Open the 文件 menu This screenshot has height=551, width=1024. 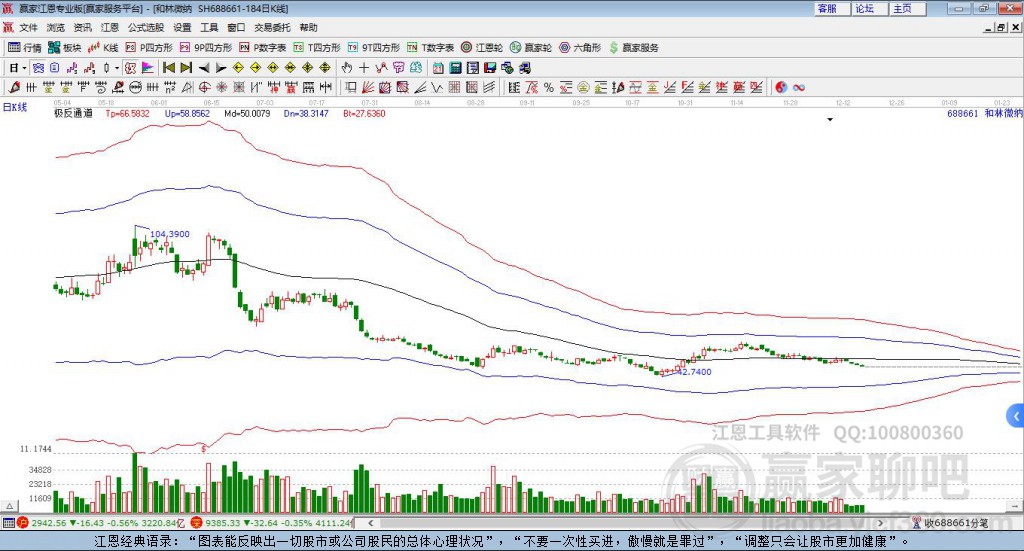[28, 27]
